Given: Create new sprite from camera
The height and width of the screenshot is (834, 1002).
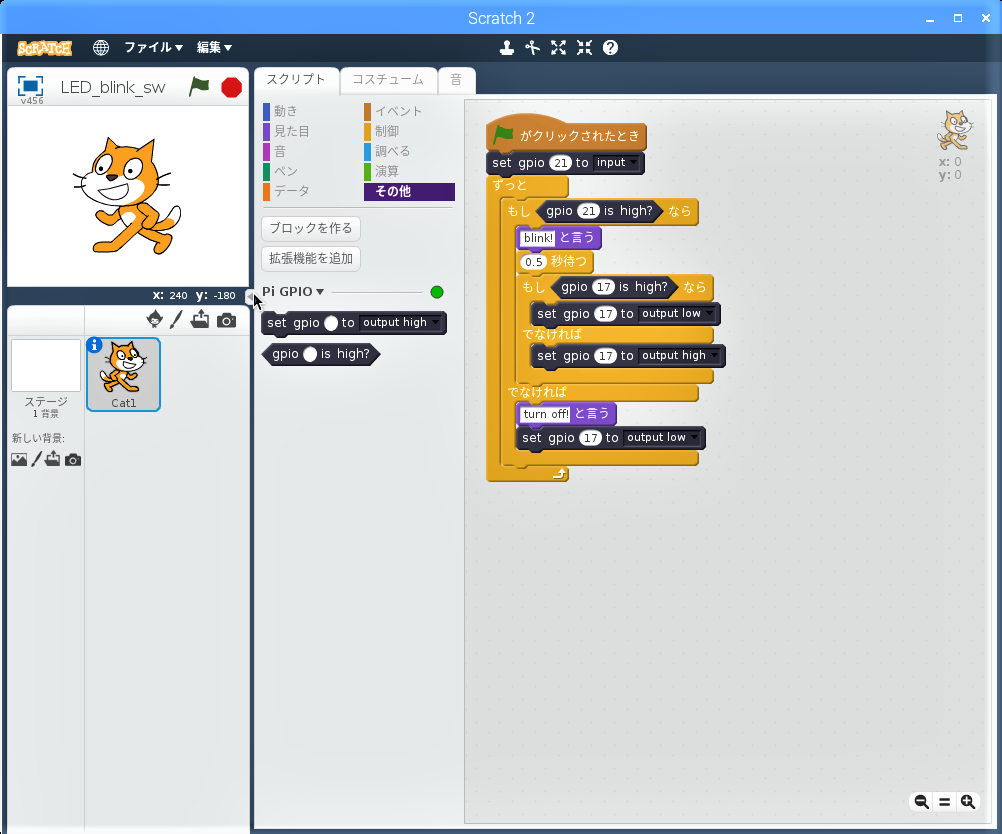Looking at the screenshot, I should point(226,320).
